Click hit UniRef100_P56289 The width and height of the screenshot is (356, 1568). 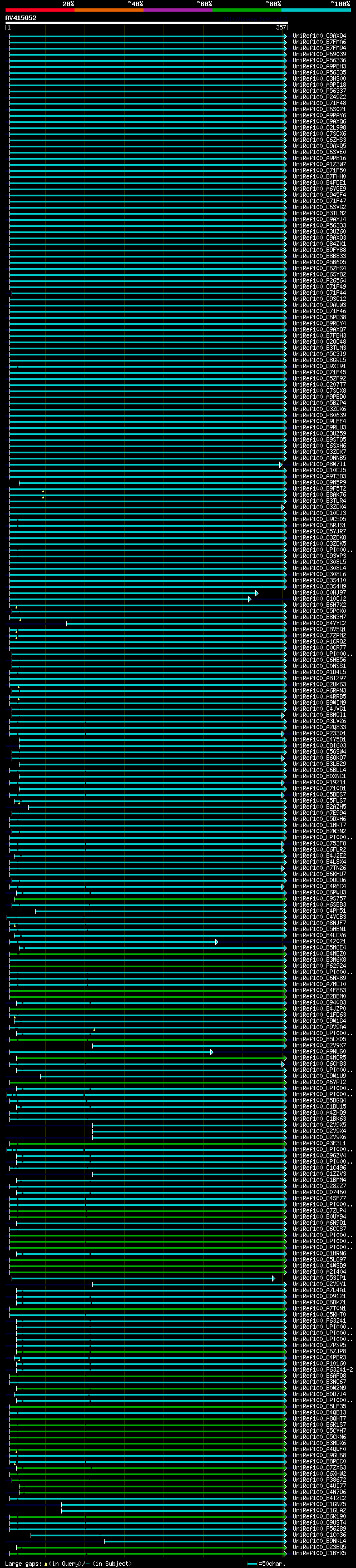point(319,1530)
